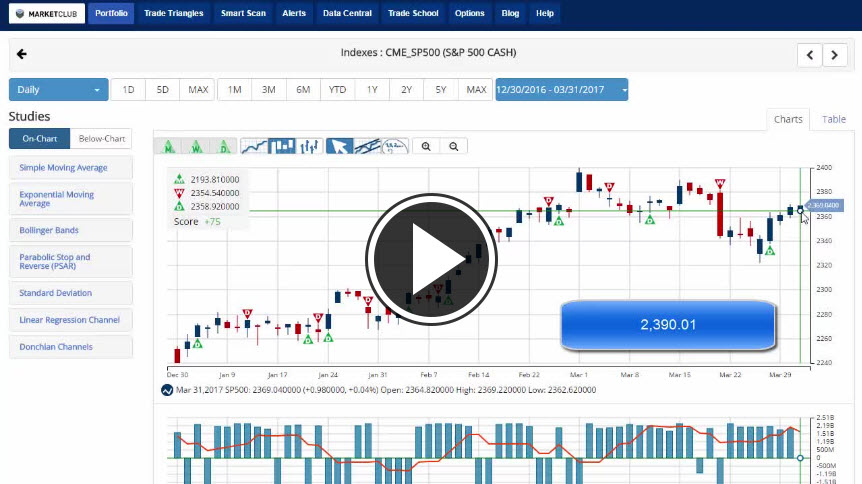Select the trend line drawing tool

click(367, 146)
